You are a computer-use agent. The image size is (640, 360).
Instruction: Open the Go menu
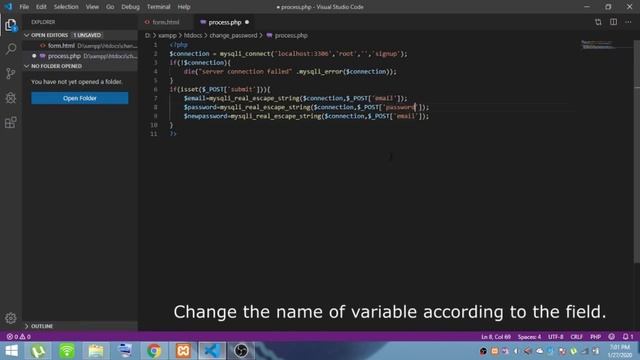pos(110,7)
